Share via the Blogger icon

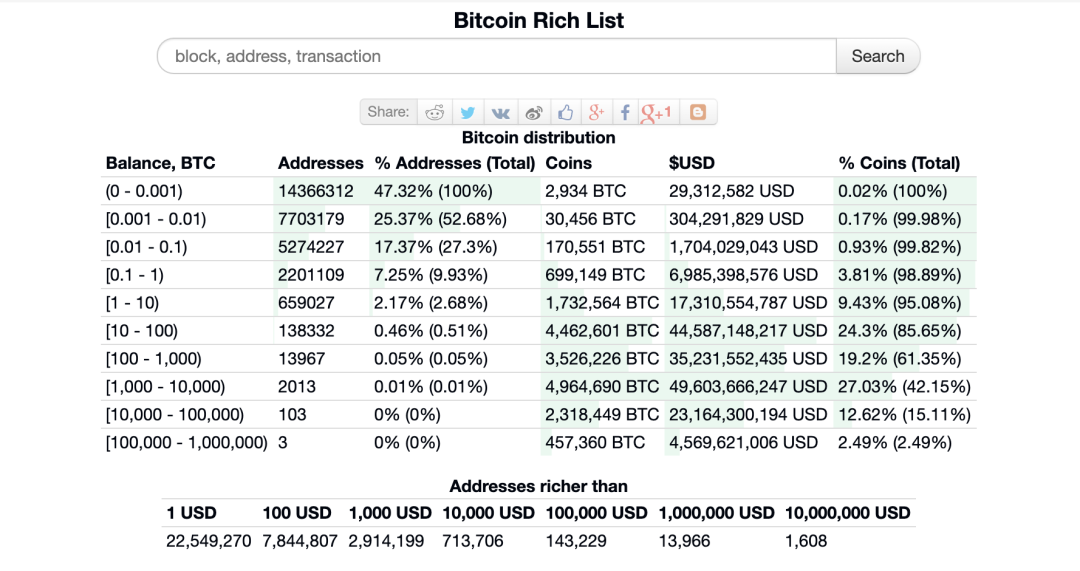(x=698, y=112)
